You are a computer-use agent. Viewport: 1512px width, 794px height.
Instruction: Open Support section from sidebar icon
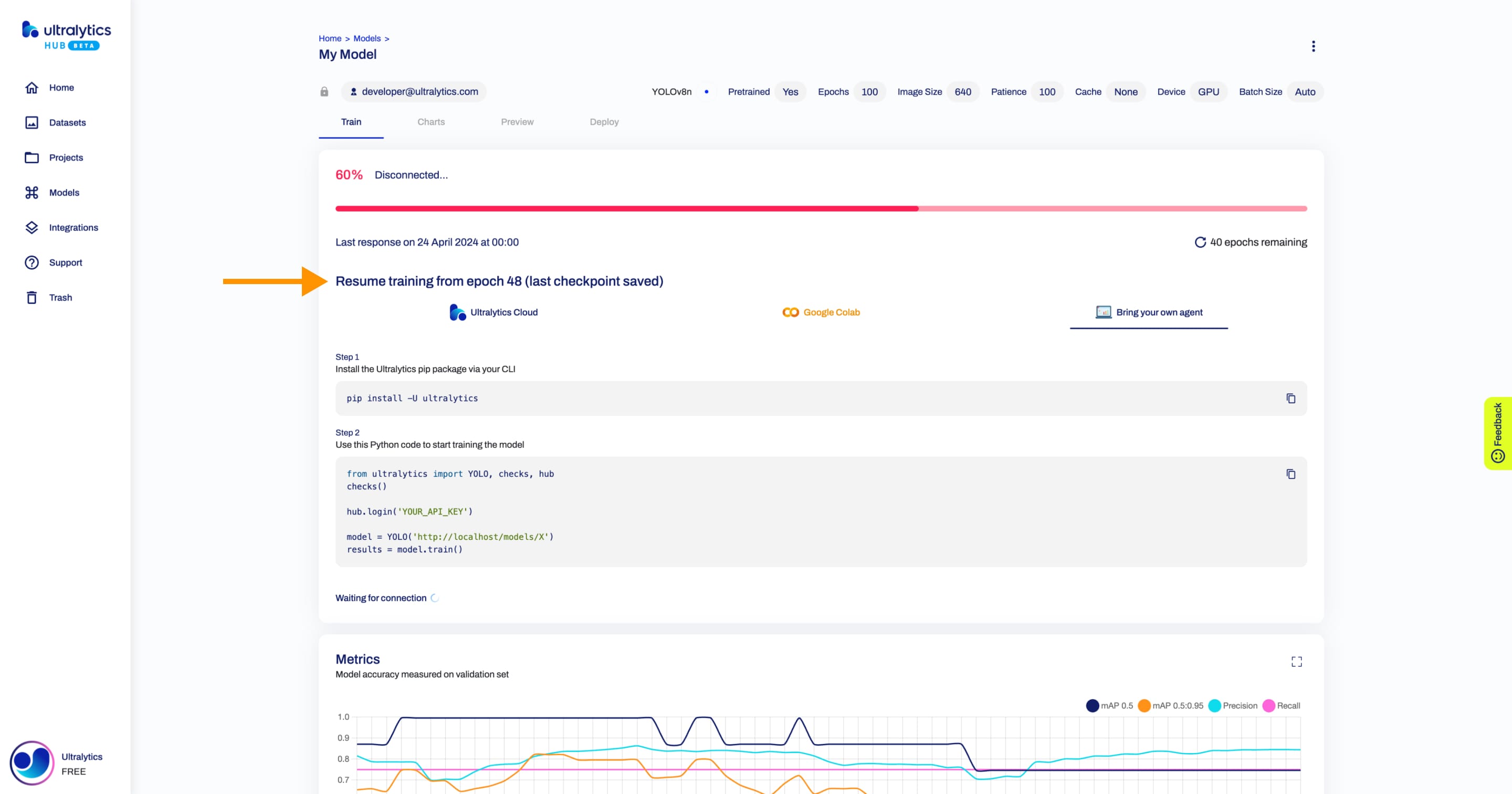pyautogui.click(x=30, y=262)
